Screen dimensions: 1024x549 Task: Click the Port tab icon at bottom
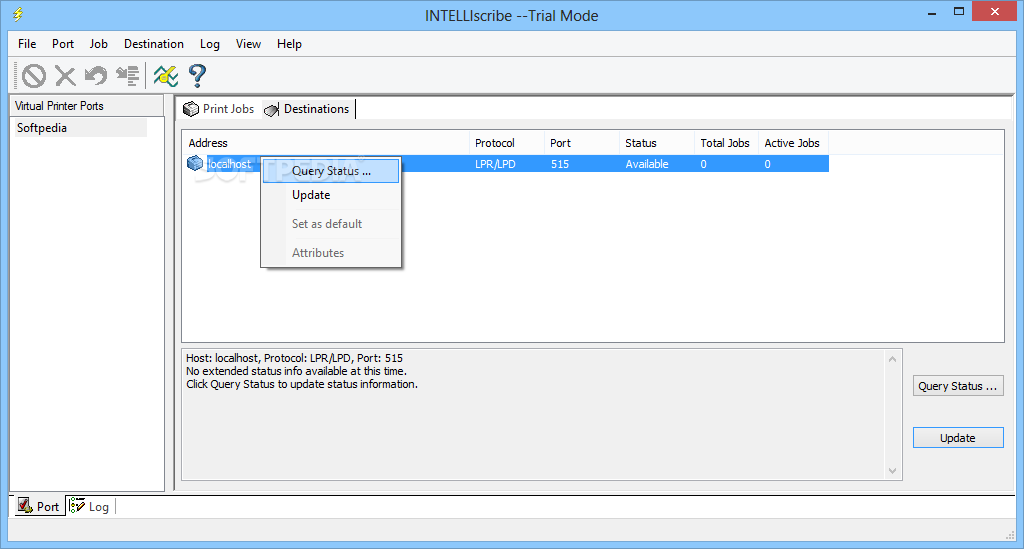click(25, 505)
